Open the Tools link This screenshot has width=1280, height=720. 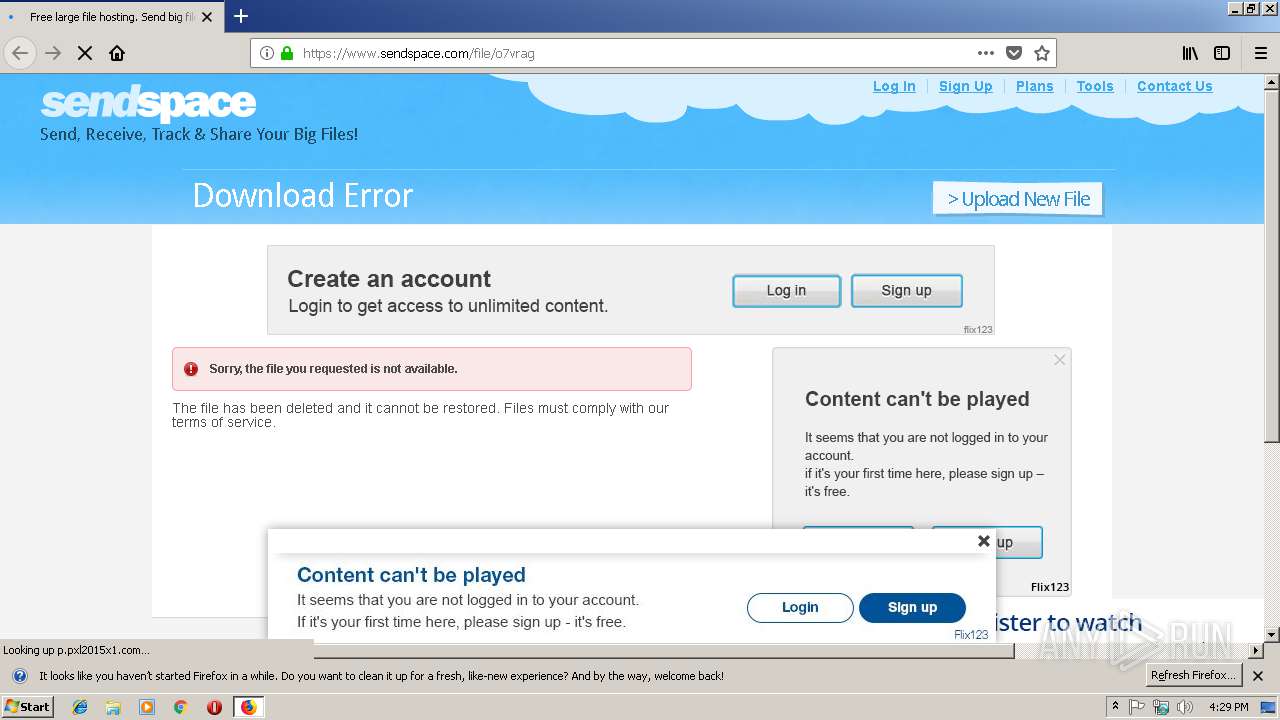1095,86
